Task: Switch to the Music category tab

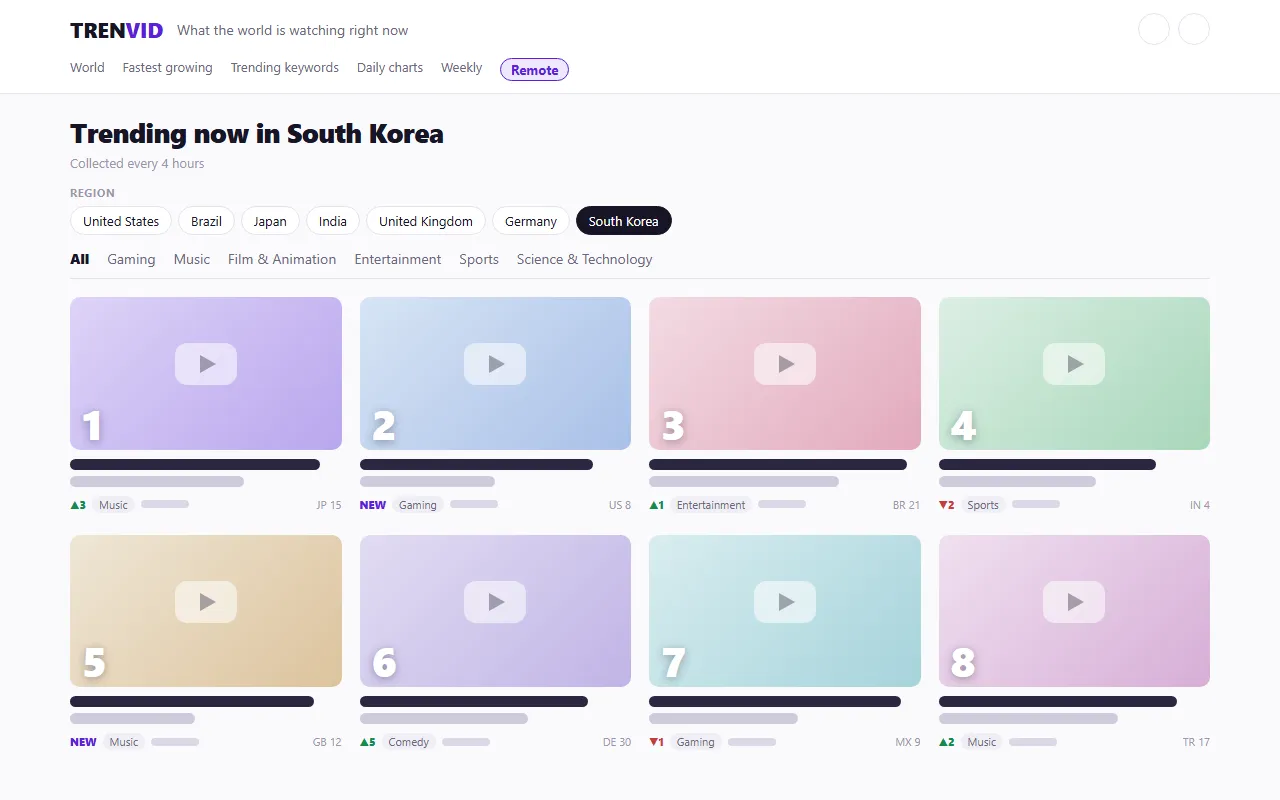Action: point(192,259)
